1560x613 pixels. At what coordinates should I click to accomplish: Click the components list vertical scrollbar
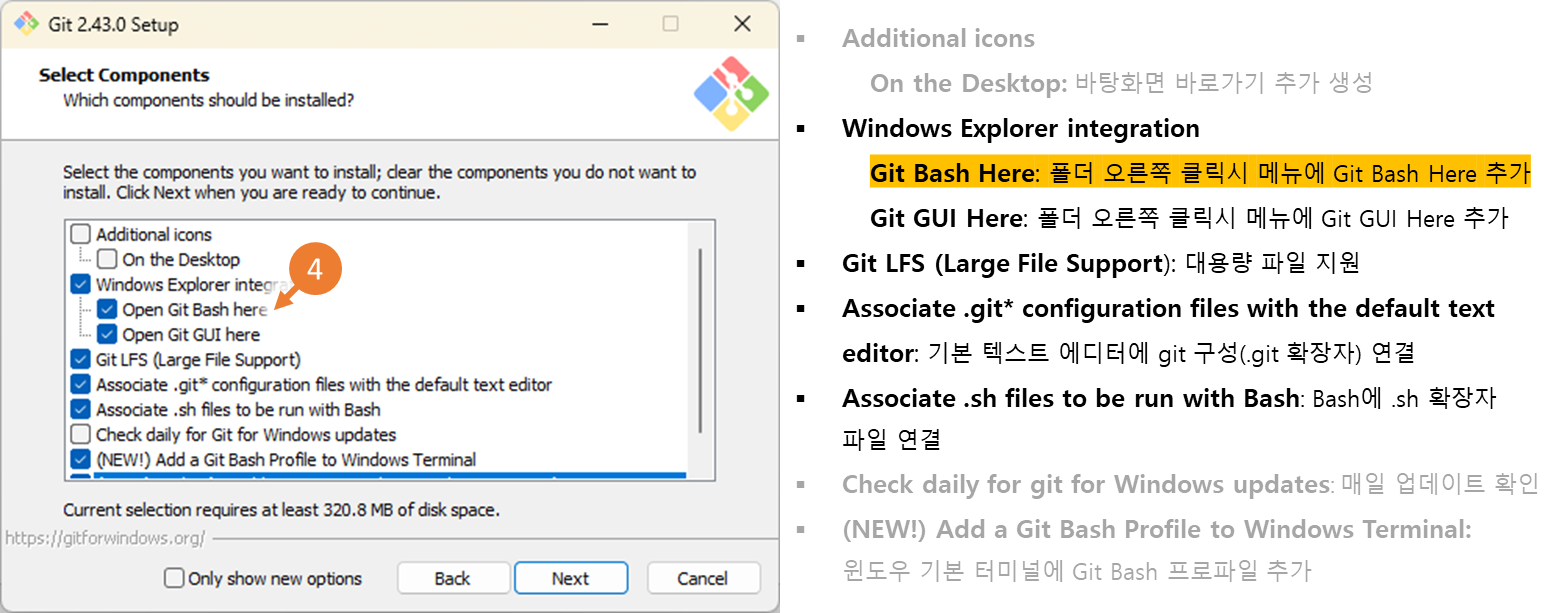tap(700, 340)
